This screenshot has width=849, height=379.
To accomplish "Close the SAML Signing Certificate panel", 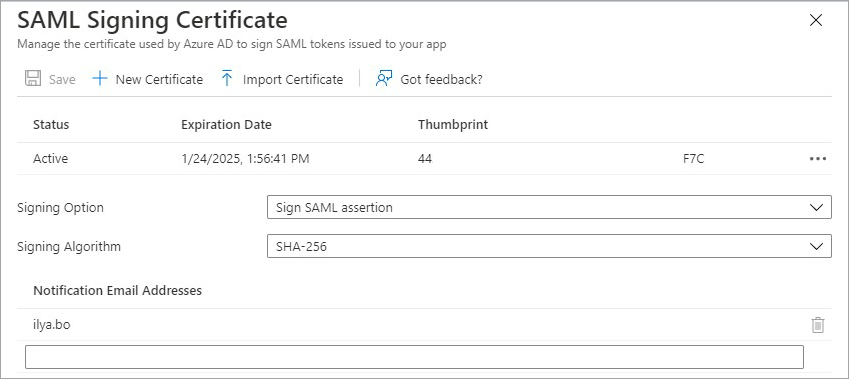I will (815, 21).
